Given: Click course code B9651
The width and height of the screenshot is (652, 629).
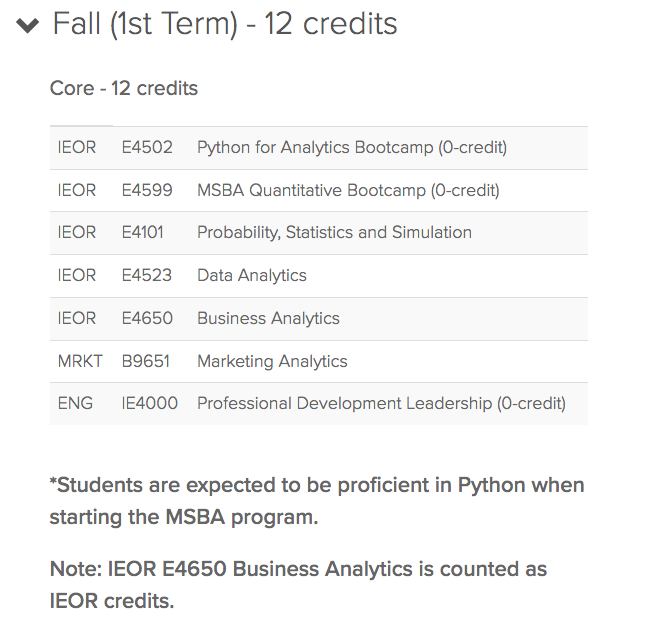Looking at the screenshot, I should 146,361.
